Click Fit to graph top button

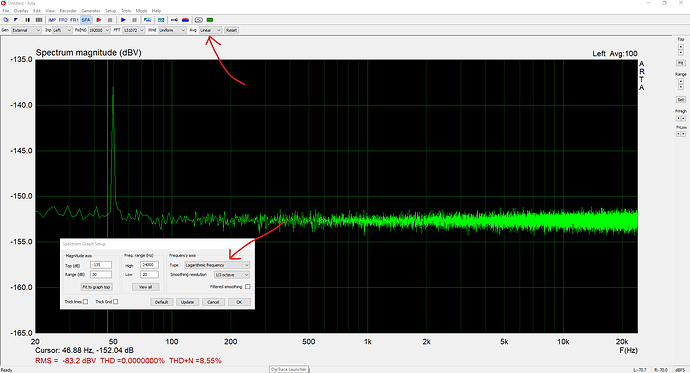(96, 287)
